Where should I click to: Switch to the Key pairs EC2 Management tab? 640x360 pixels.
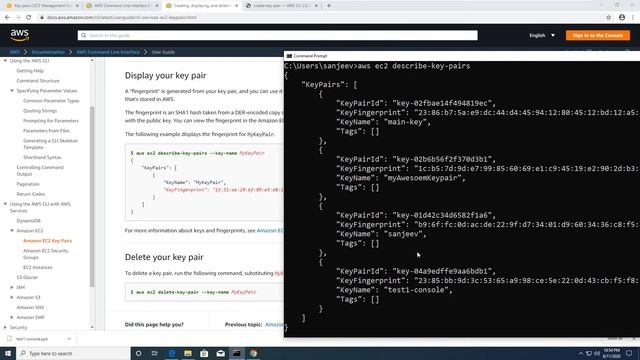click(41, 6)
